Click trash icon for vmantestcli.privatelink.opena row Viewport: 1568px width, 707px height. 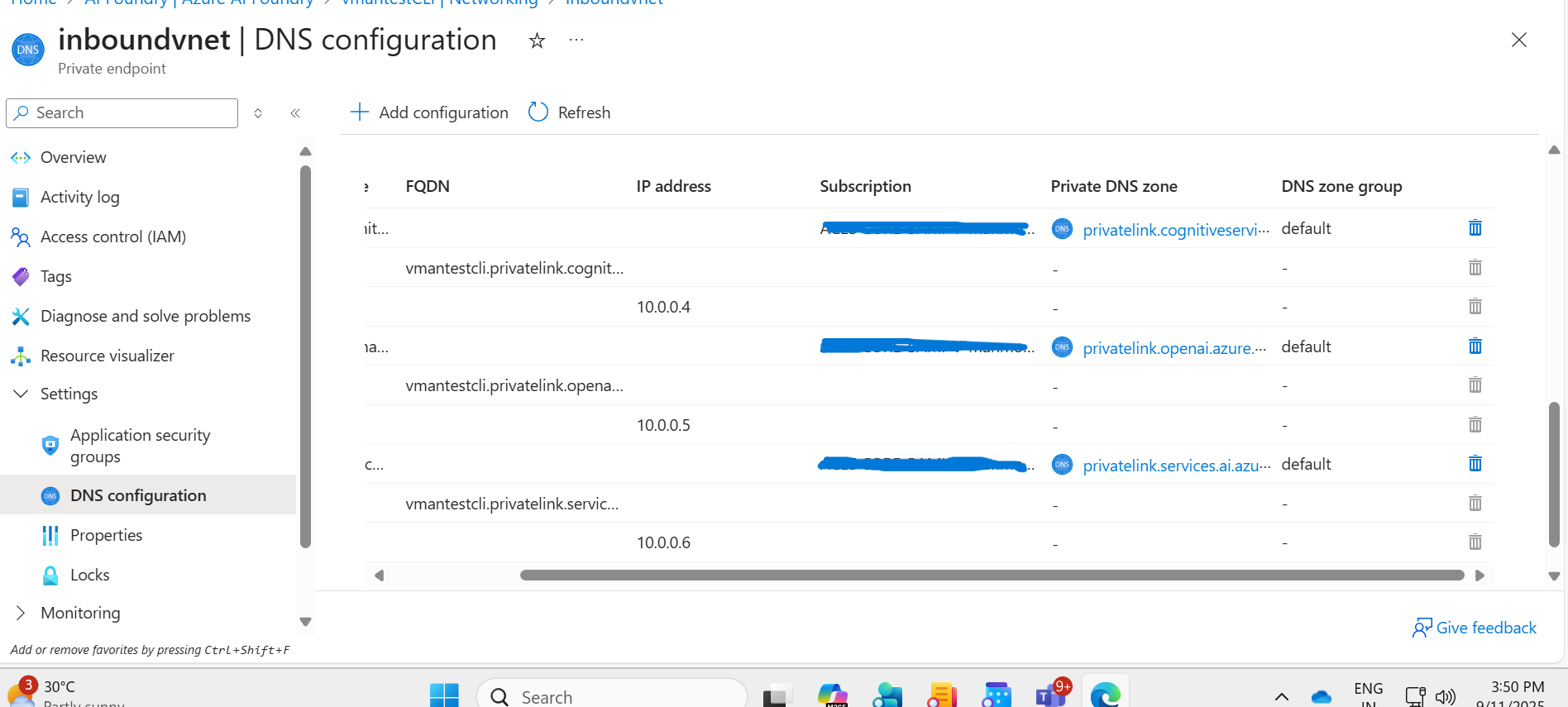(1475, 385)
